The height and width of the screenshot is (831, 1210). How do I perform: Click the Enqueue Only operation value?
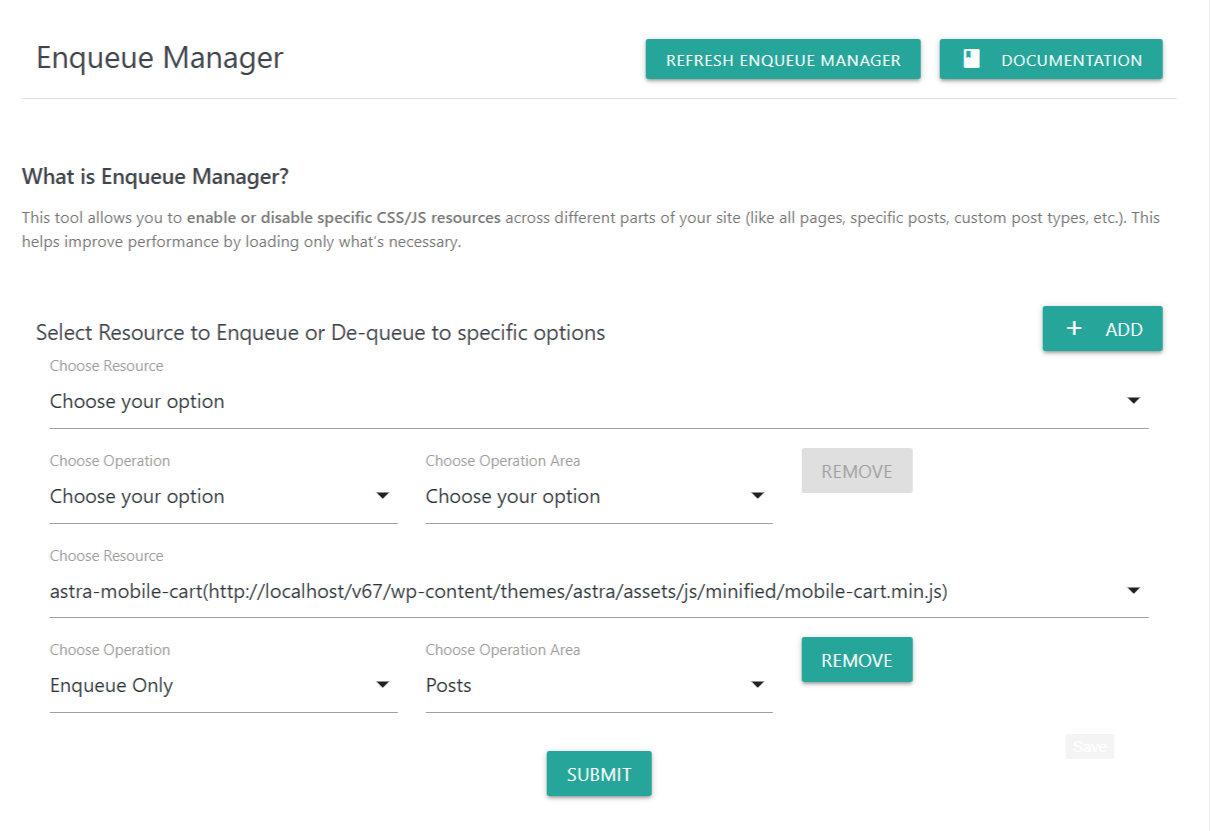click(112, 686)
